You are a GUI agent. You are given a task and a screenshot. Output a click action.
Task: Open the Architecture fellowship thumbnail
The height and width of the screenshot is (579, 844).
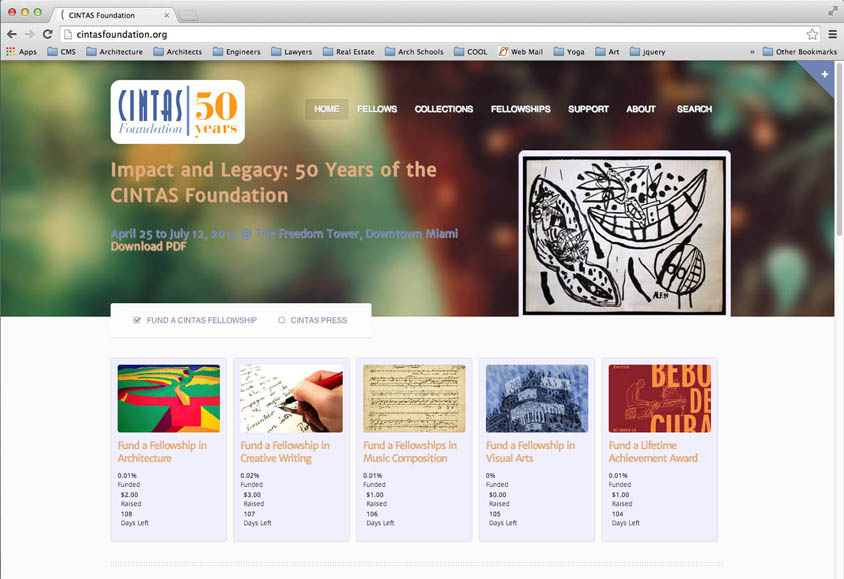[168, 398]
